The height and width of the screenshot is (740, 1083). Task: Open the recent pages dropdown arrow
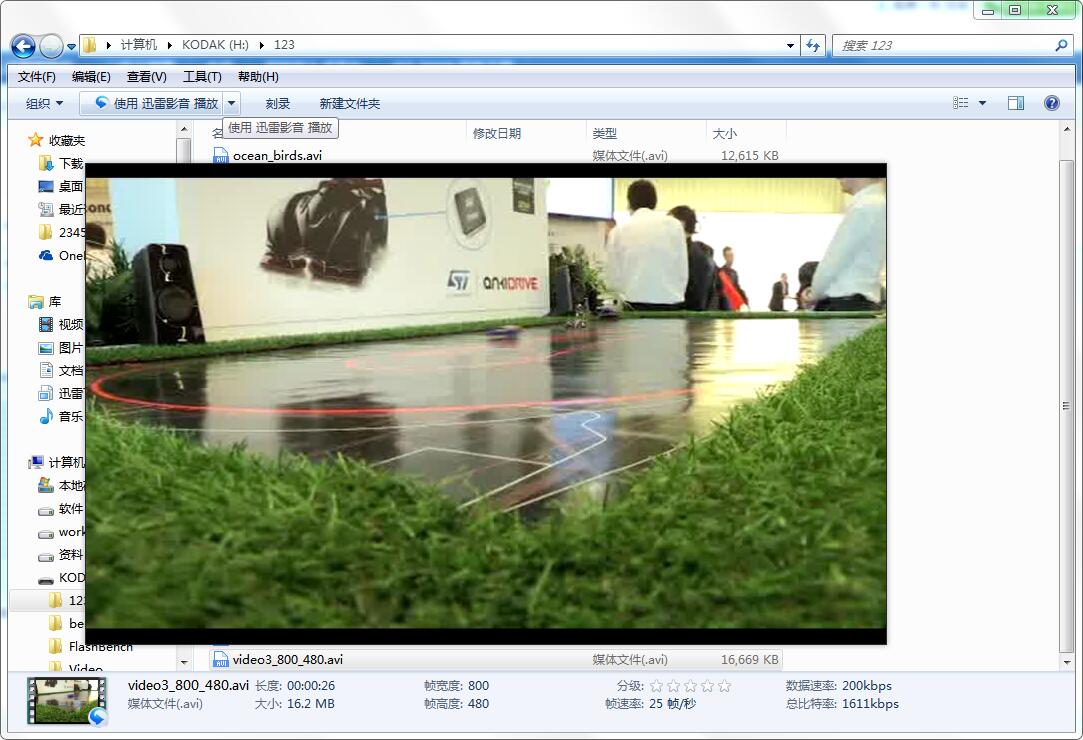[x=71, y=47]
